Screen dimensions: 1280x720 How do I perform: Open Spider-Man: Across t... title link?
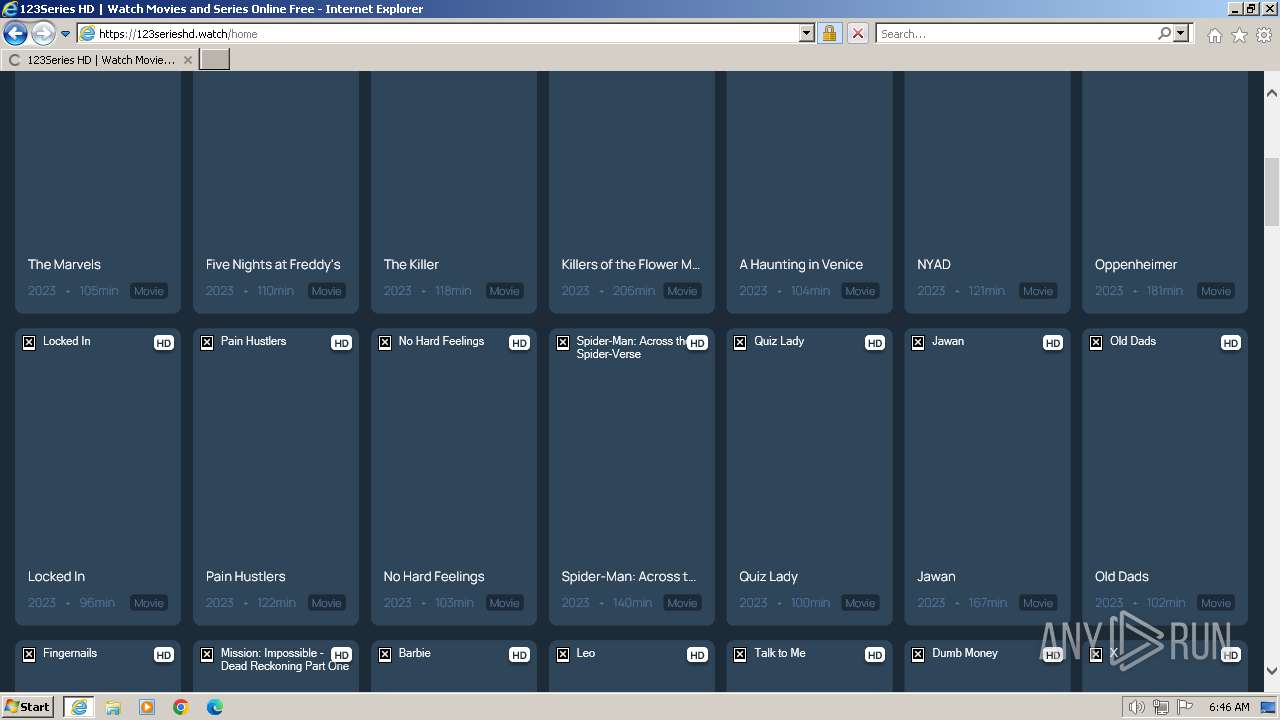point(629,577)
